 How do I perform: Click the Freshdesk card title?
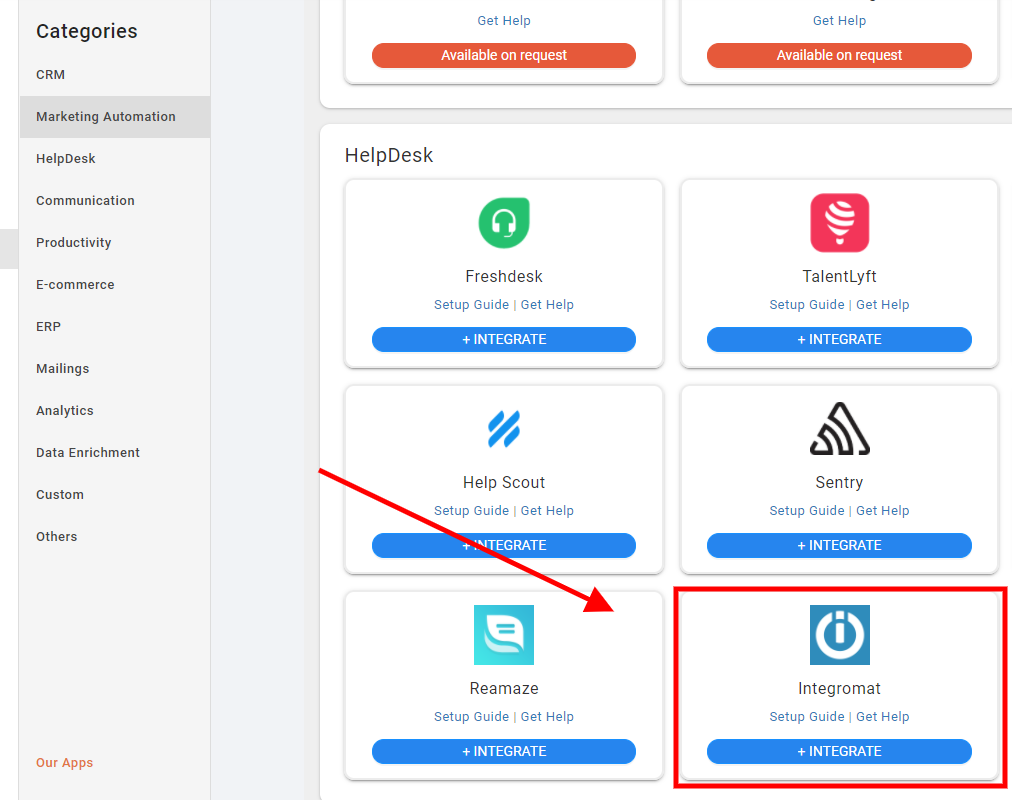504,277
